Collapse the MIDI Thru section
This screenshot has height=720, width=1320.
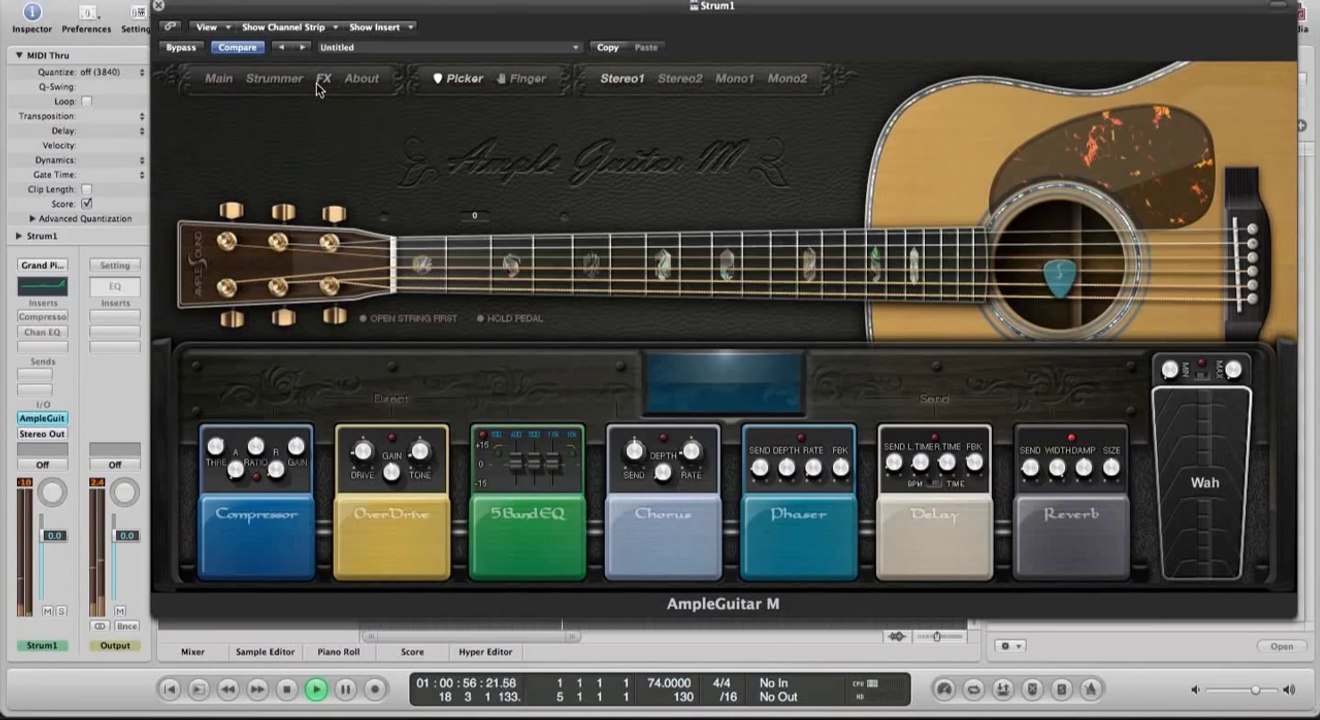click(x=19, y=55)
